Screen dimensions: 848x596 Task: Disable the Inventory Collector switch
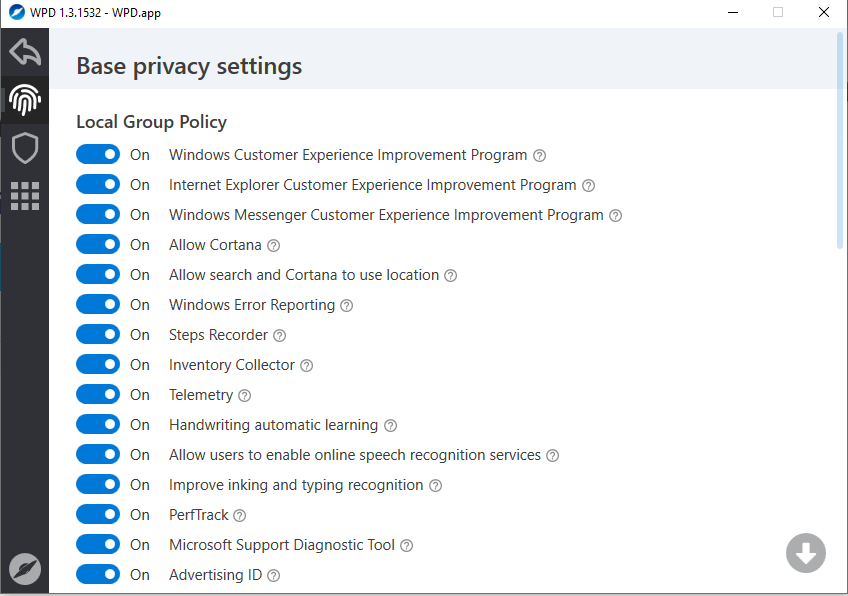[98, 365]
